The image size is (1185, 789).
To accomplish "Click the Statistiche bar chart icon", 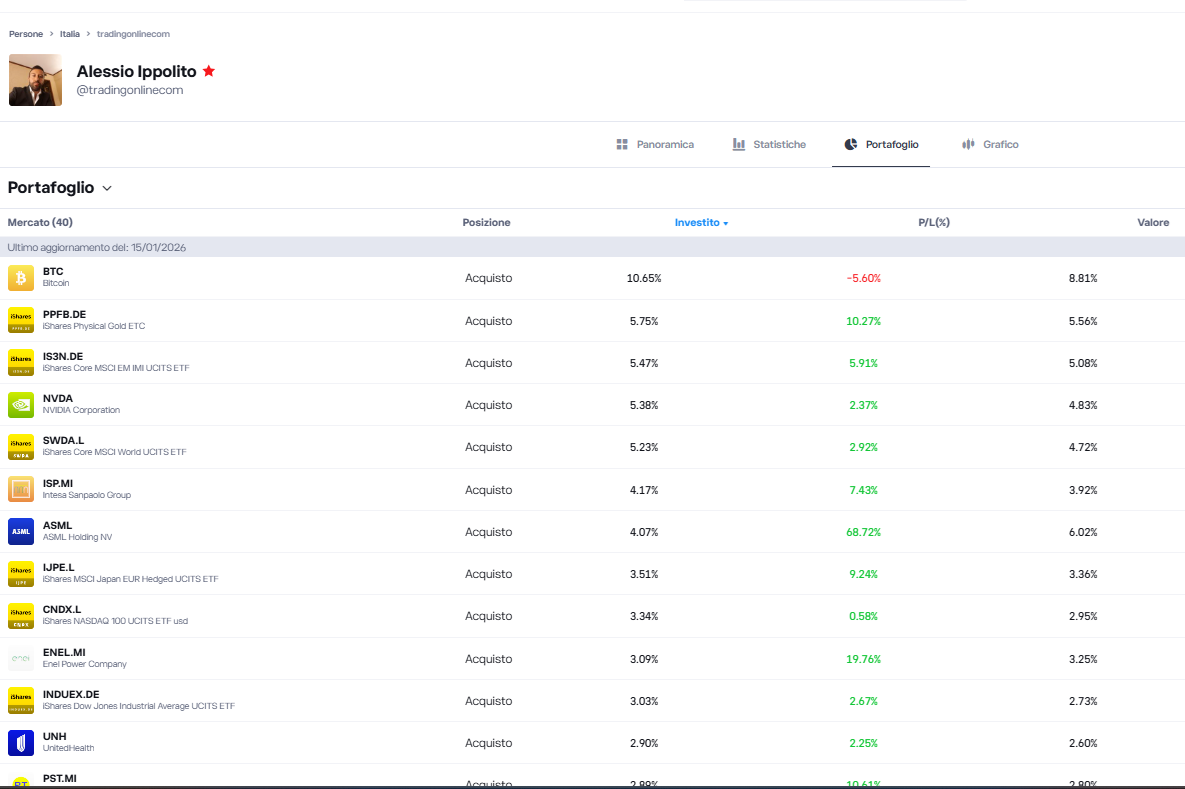I will pos(738,144).
